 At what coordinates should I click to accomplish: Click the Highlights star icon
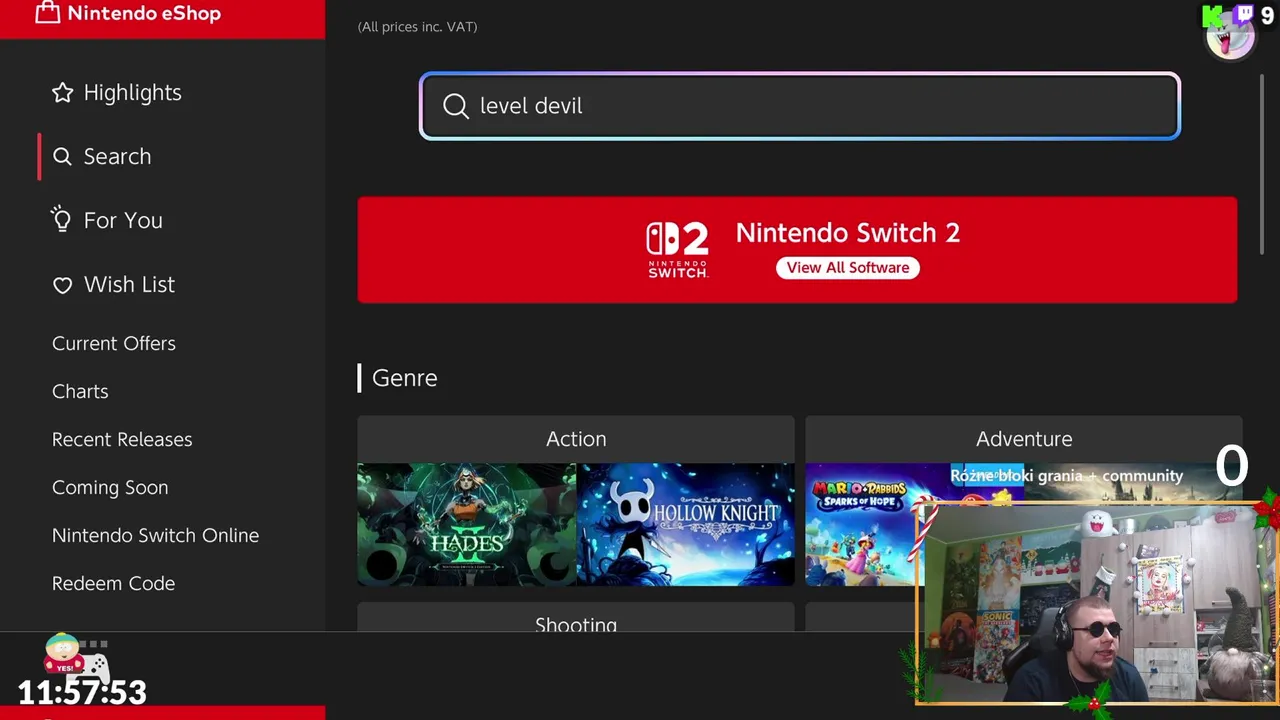point(62,93)
